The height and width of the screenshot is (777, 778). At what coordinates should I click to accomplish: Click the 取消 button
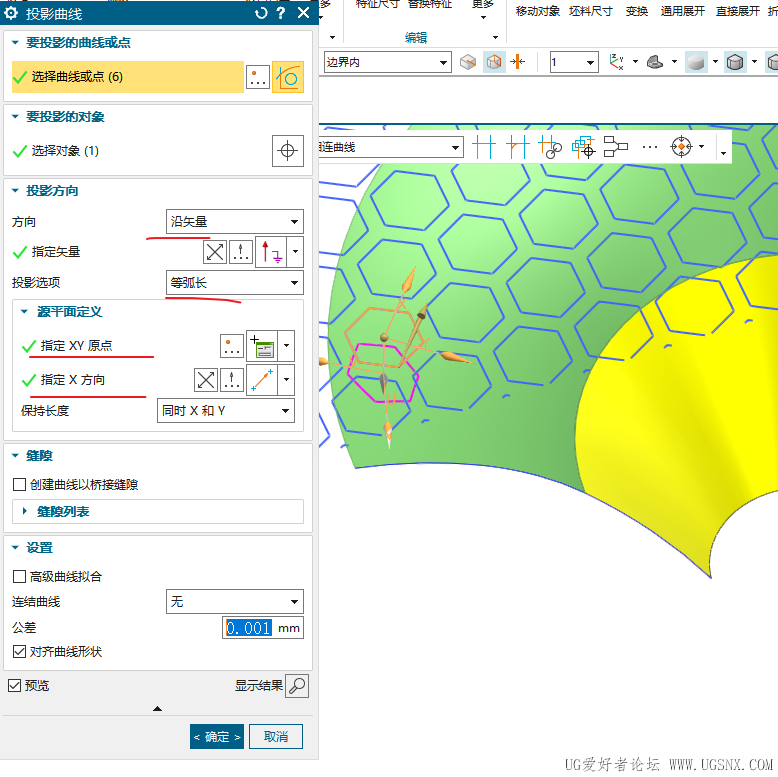(x=276, y=736)
